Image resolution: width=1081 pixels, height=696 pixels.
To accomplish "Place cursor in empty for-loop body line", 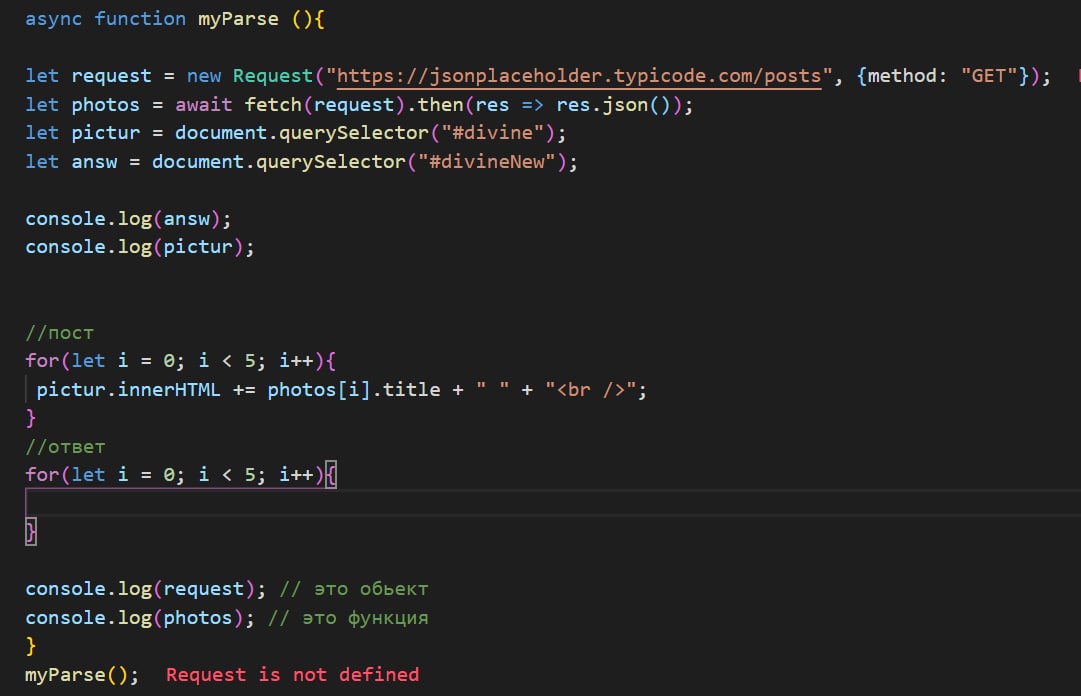I will coord(553,503).
